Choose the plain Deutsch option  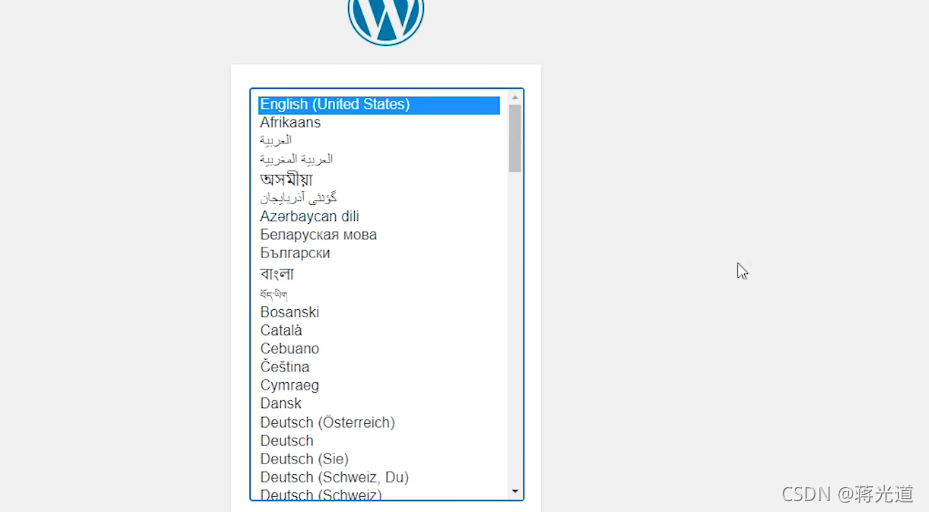tap(287, 441)
